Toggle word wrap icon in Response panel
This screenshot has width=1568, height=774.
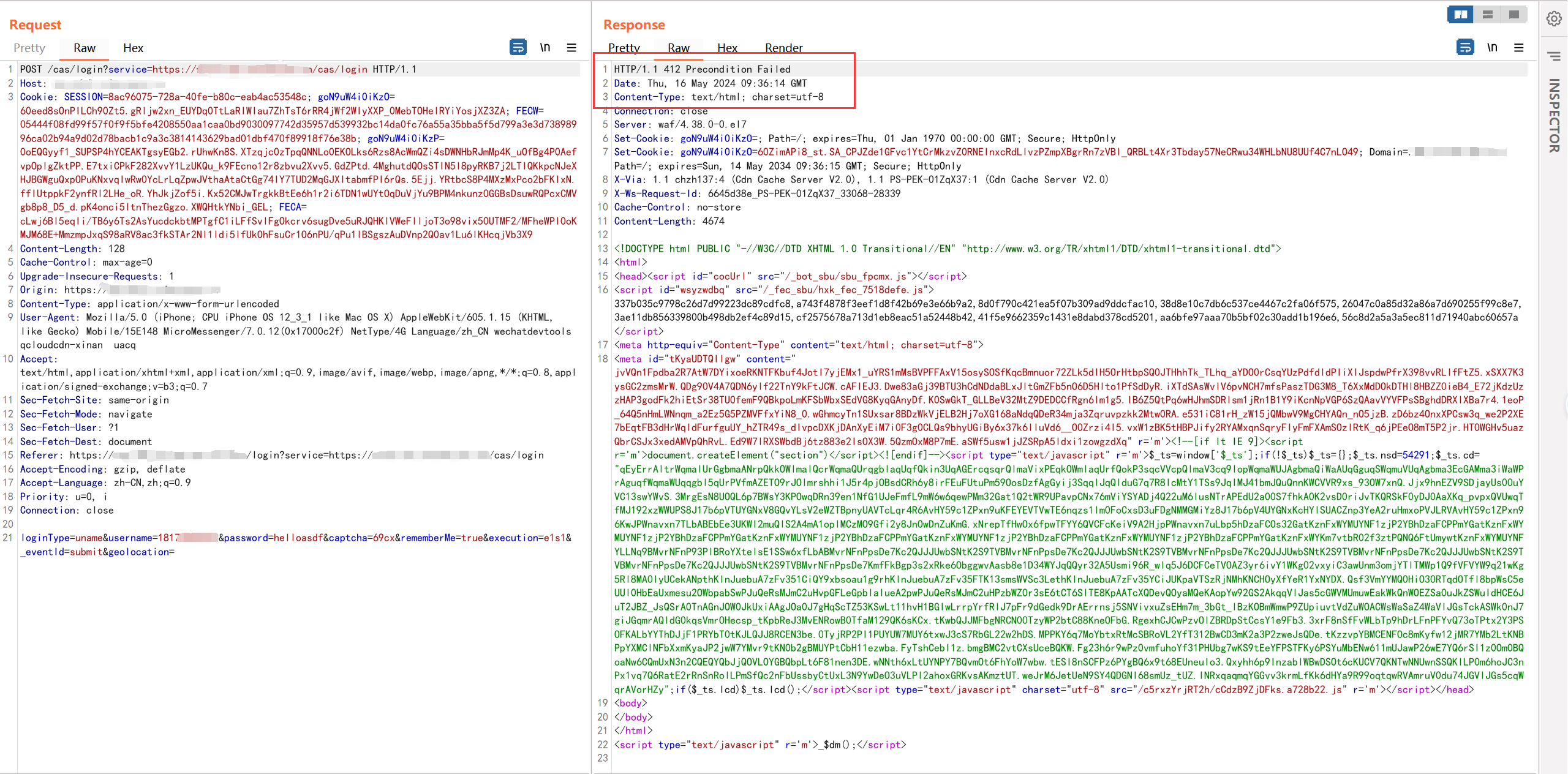pyautogui.click(x=1464, y=47)
